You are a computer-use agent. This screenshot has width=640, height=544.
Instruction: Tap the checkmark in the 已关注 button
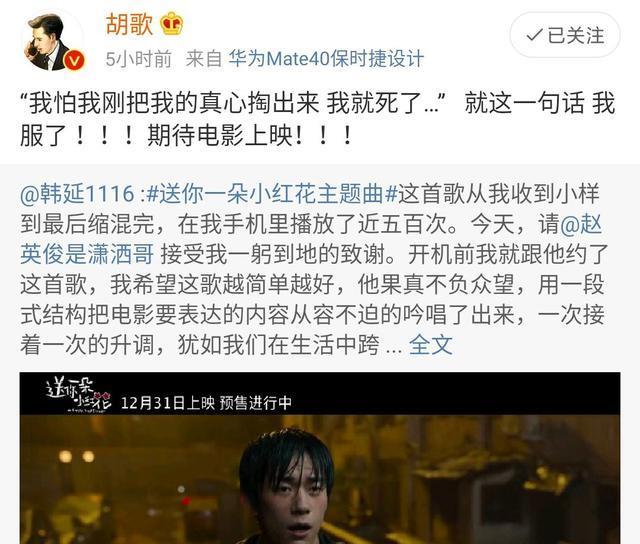click(534, 36)
